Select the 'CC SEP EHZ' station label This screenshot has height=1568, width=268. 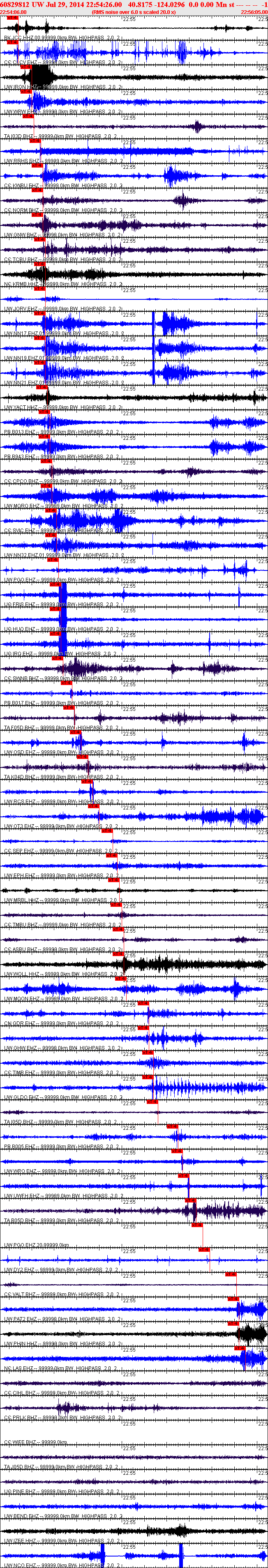click(x=19, y=851)
